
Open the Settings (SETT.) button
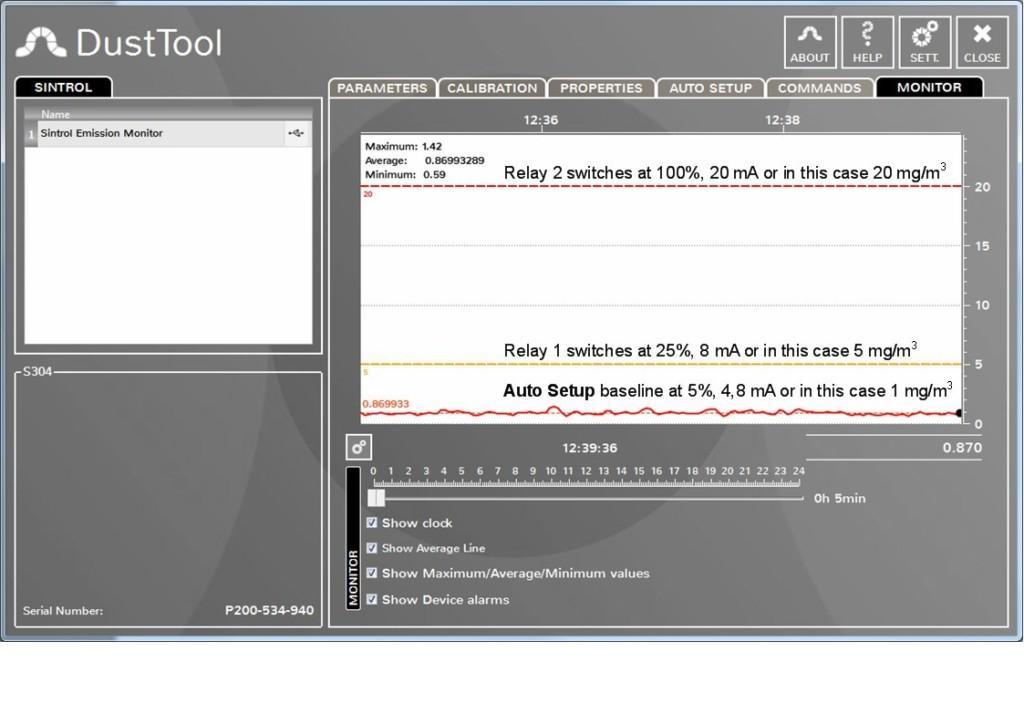point(925,42)
